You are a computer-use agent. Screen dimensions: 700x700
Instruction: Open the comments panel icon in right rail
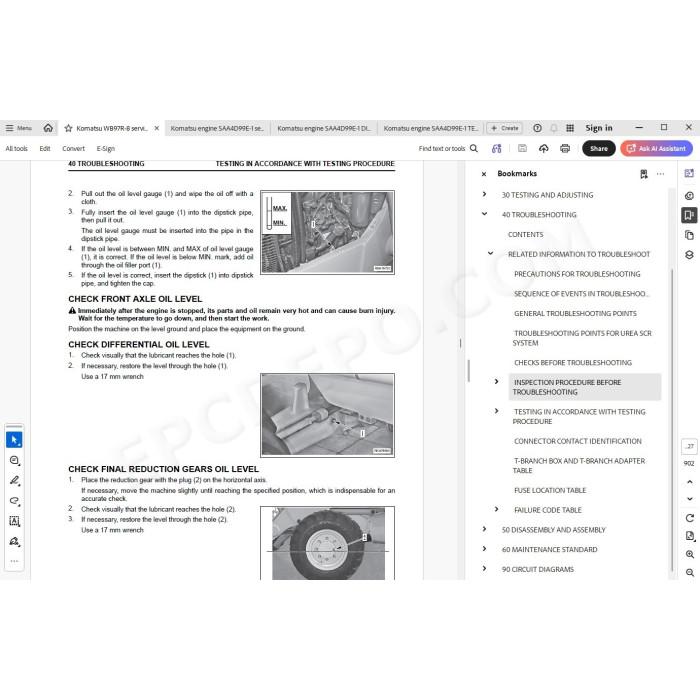(x=689, y=196)
